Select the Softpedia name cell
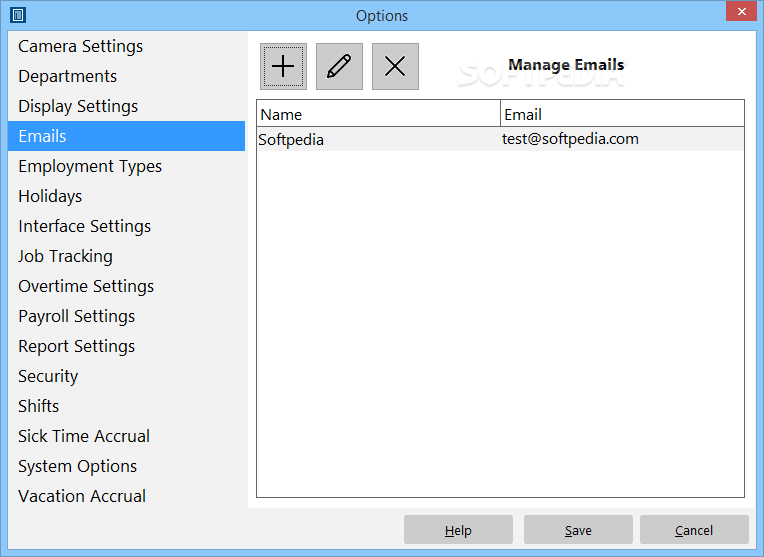This screenshot has width=764, height=557. tap(379, 139)
